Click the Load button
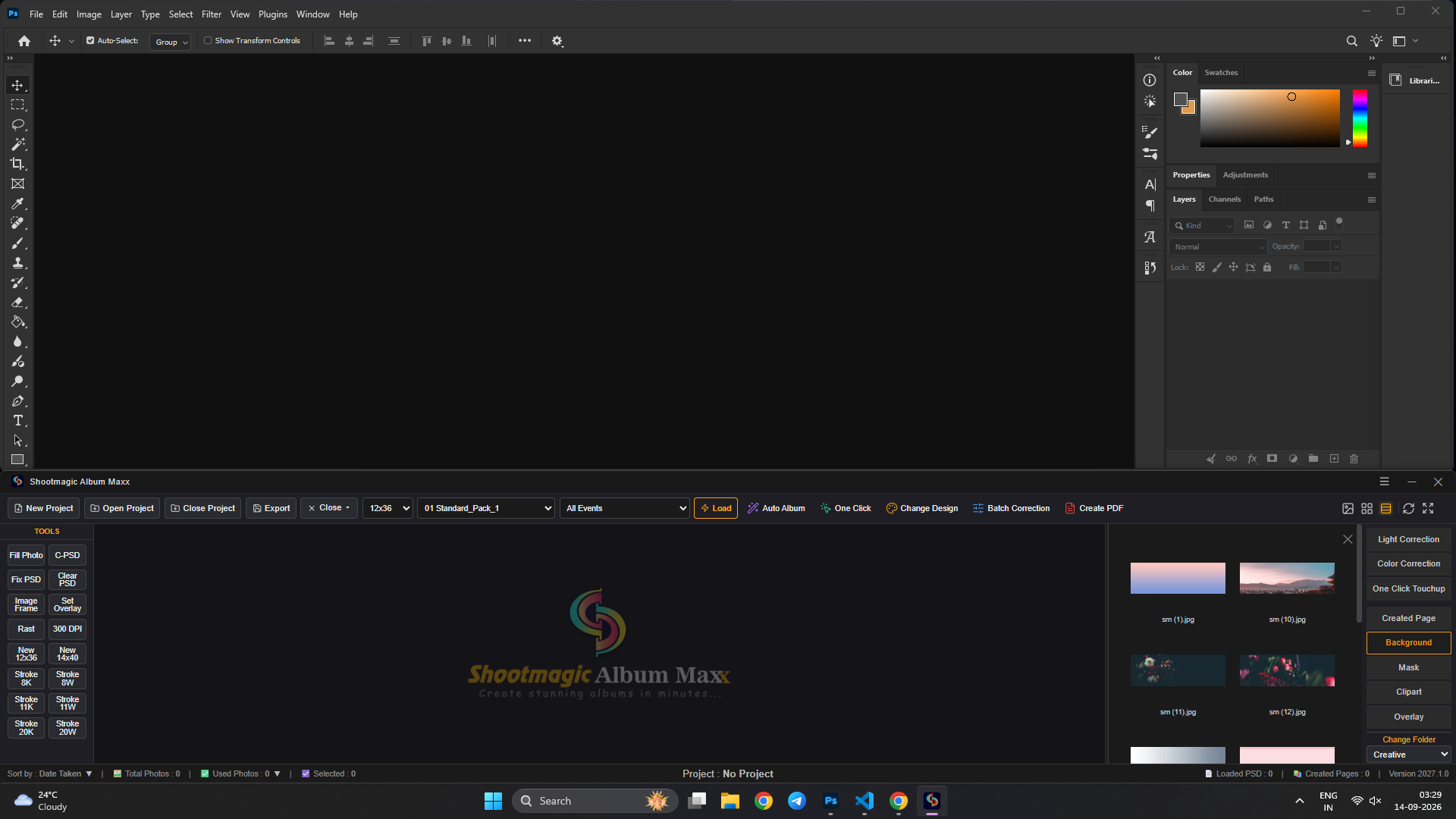 [716, 508]
